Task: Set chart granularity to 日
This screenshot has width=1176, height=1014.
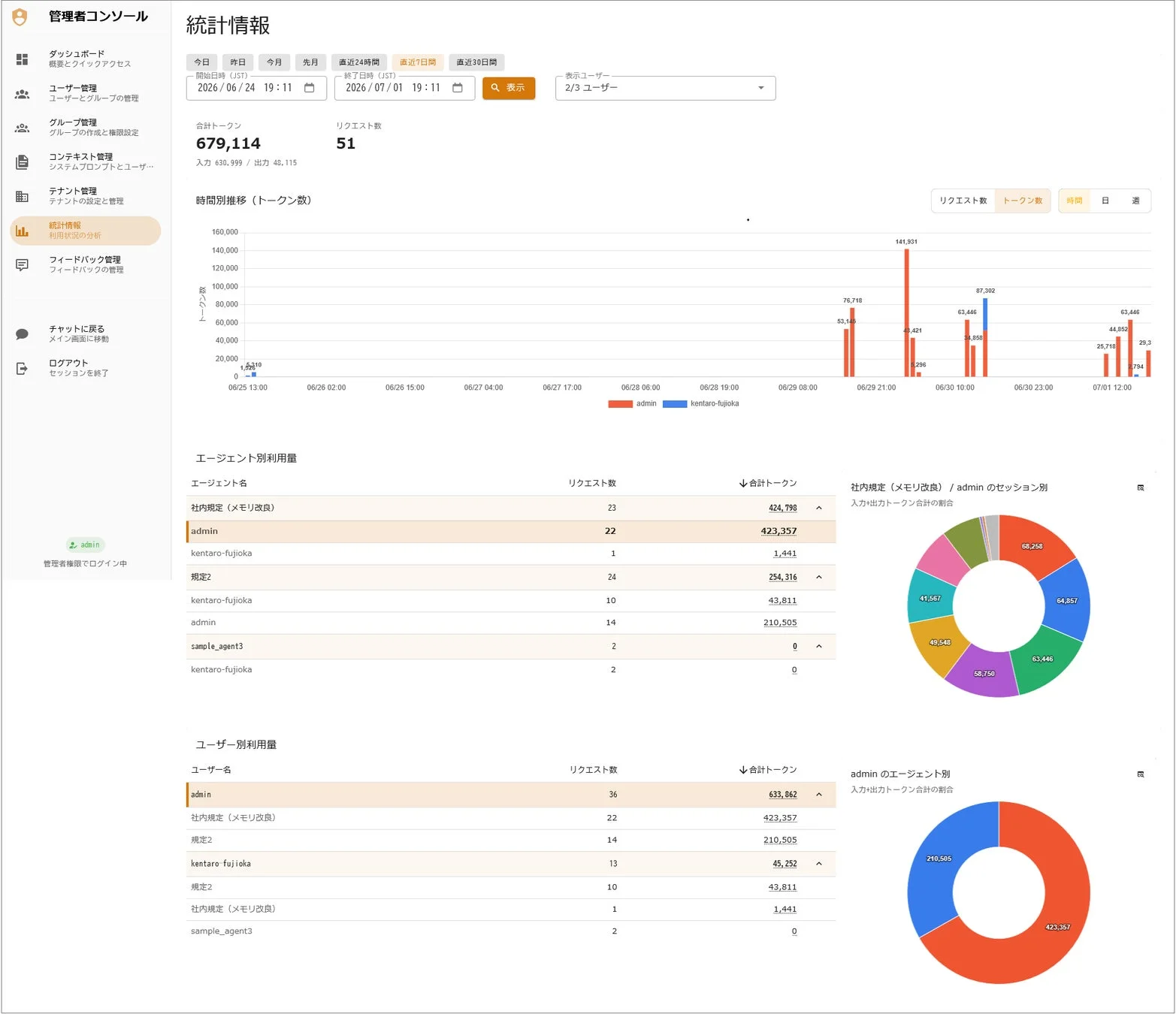Action: pyautogui.click(x=1105, y=201)
